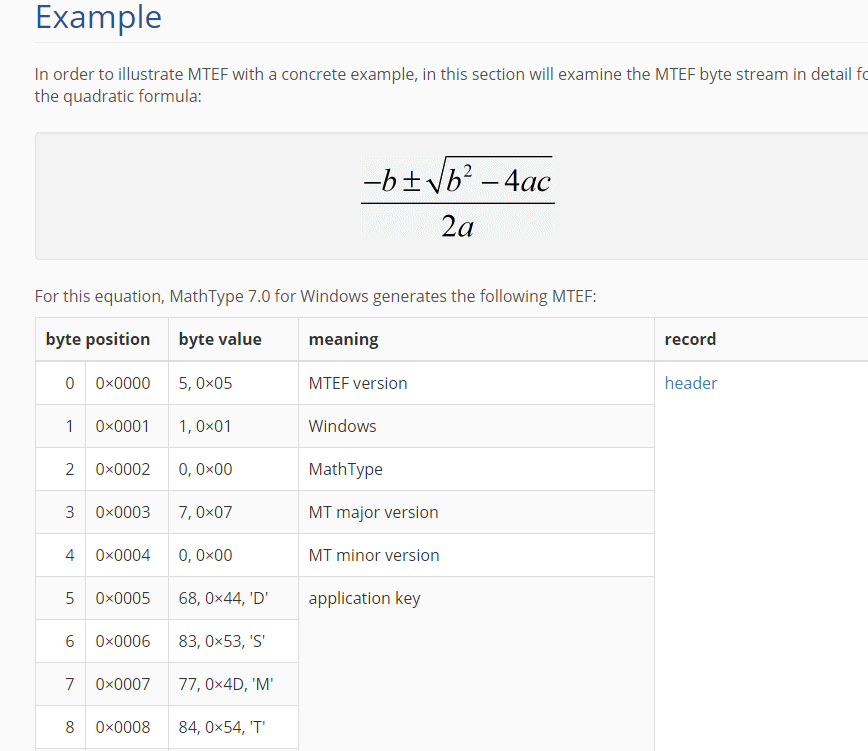Click the decimal position '5' cell beside '0×0005'
The height and width of the screenshot is (751, 868).
[x=60, y=598]
